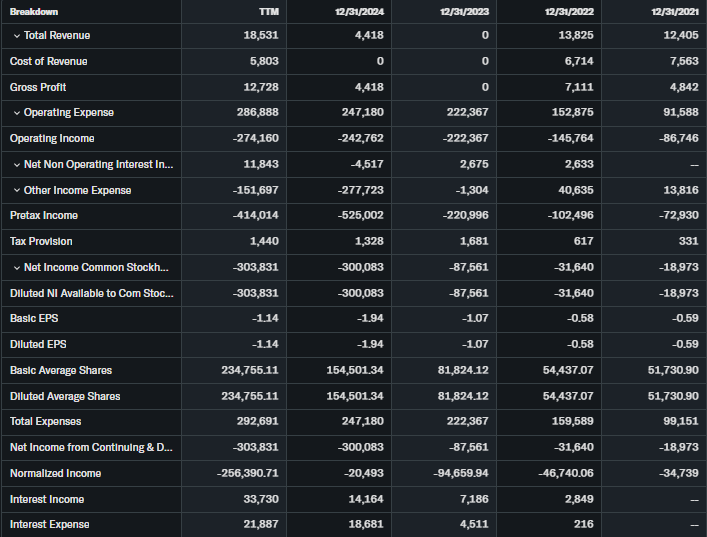Select the Basic EPS row label
The width and height of the screenshot is (707, 537).
34,319
